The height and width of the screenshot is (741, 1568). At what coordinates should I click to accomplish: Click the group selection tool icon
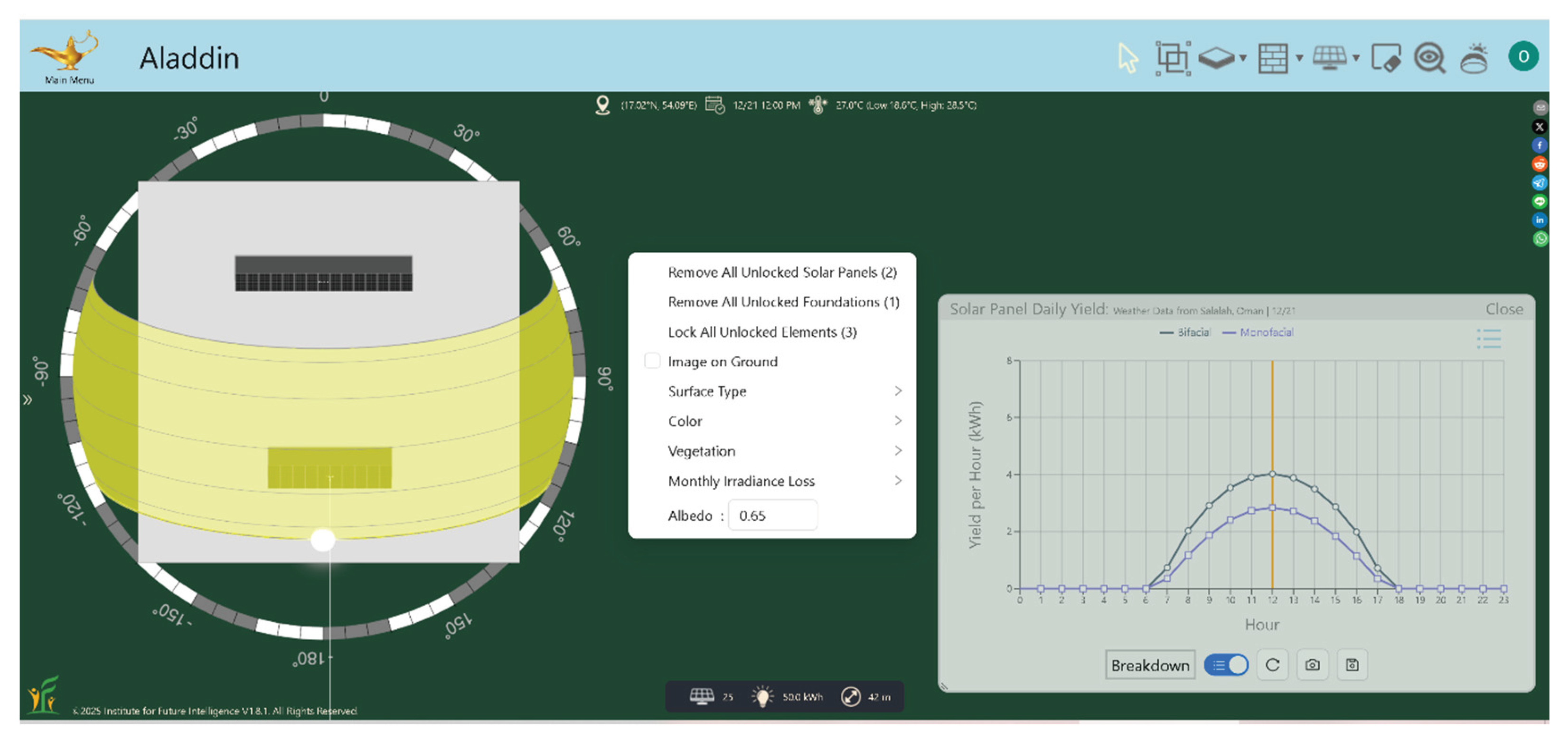pyautogui.click(x=1173, y=58)
